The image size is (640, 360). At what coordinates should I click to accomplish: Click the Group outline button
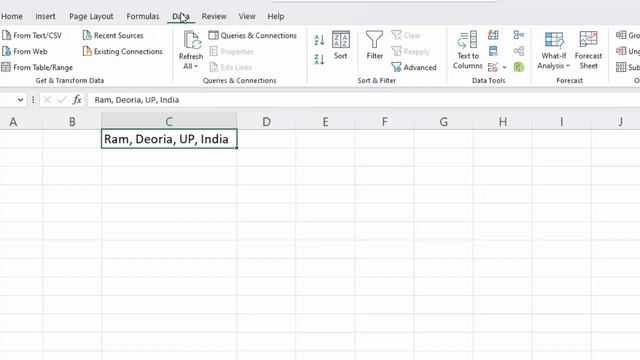point(628,36)
